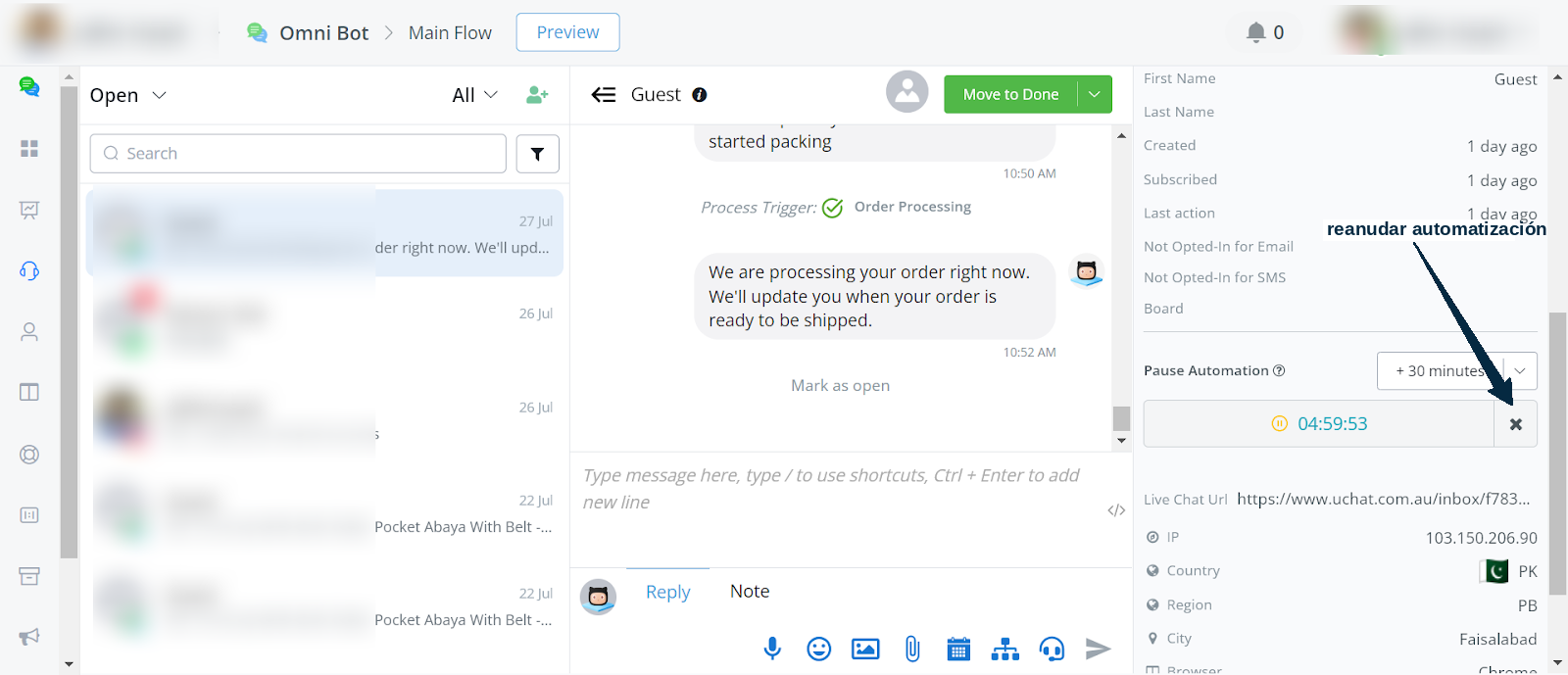Open the megaphone broadcast icon in the sidebar
This screenshot has height=675, width=1568.
click(x=29, y=637)
